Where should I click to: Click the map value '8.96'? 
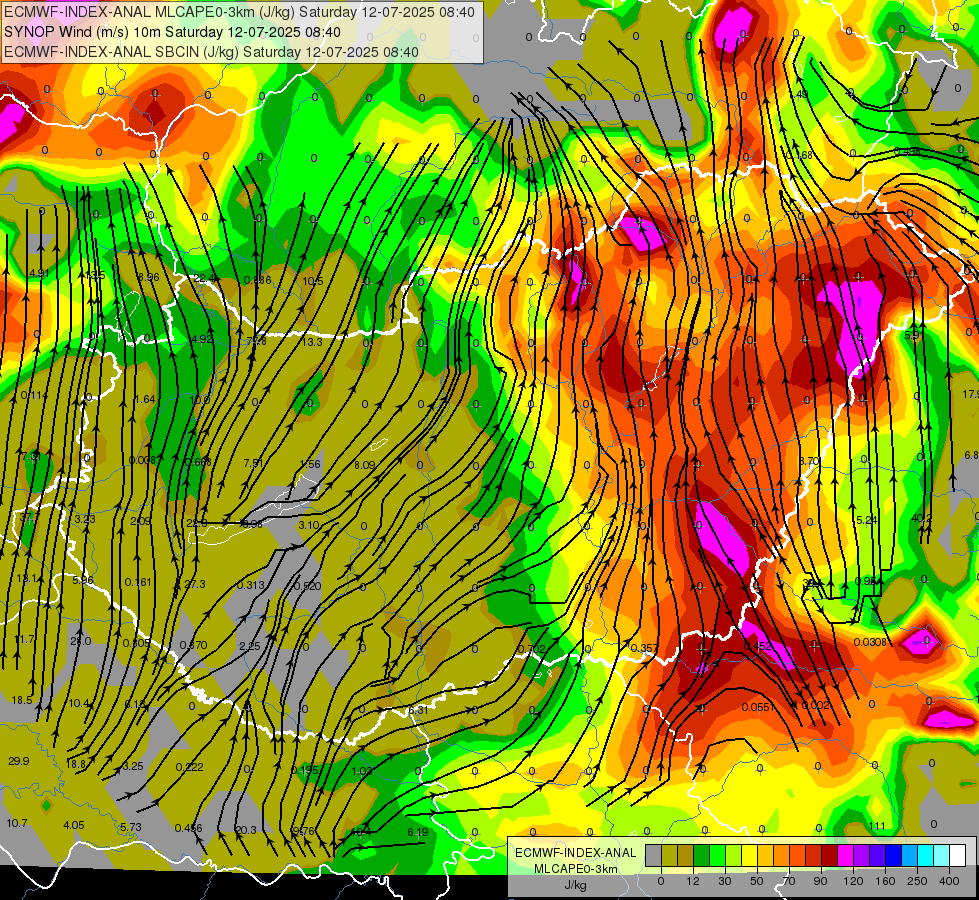[x=149, y=277]
